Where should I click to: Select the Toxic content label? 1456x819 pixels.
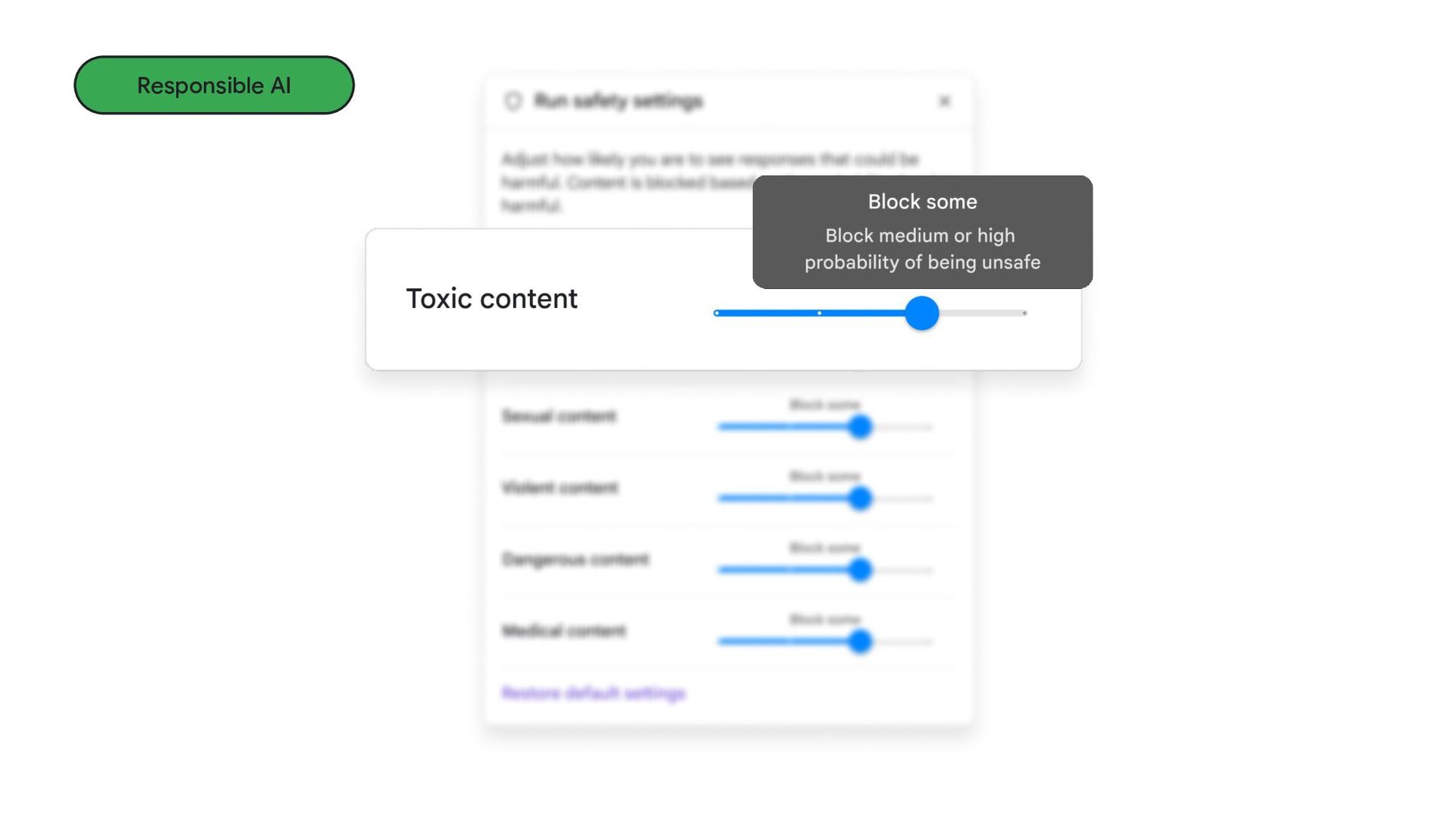[491, 299]
